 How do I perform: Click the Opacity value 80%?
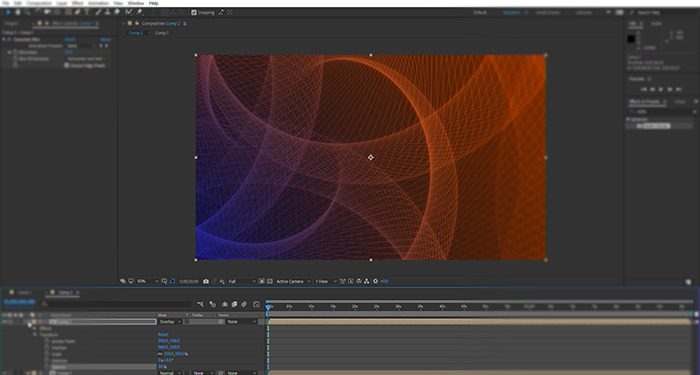(161, 367)
